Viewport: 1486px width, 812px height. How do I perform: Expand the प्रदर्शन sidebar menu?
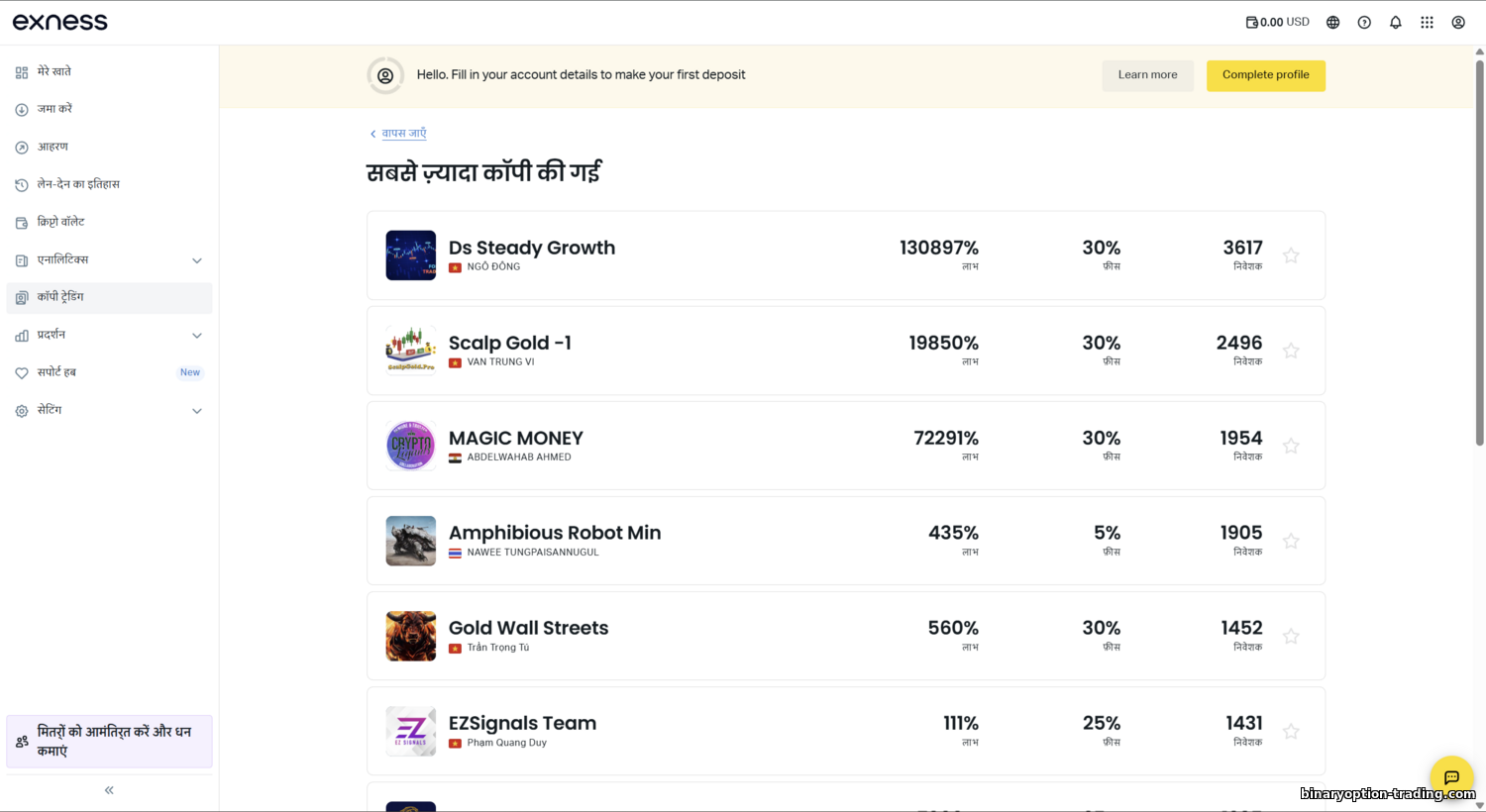coord(196,336)
